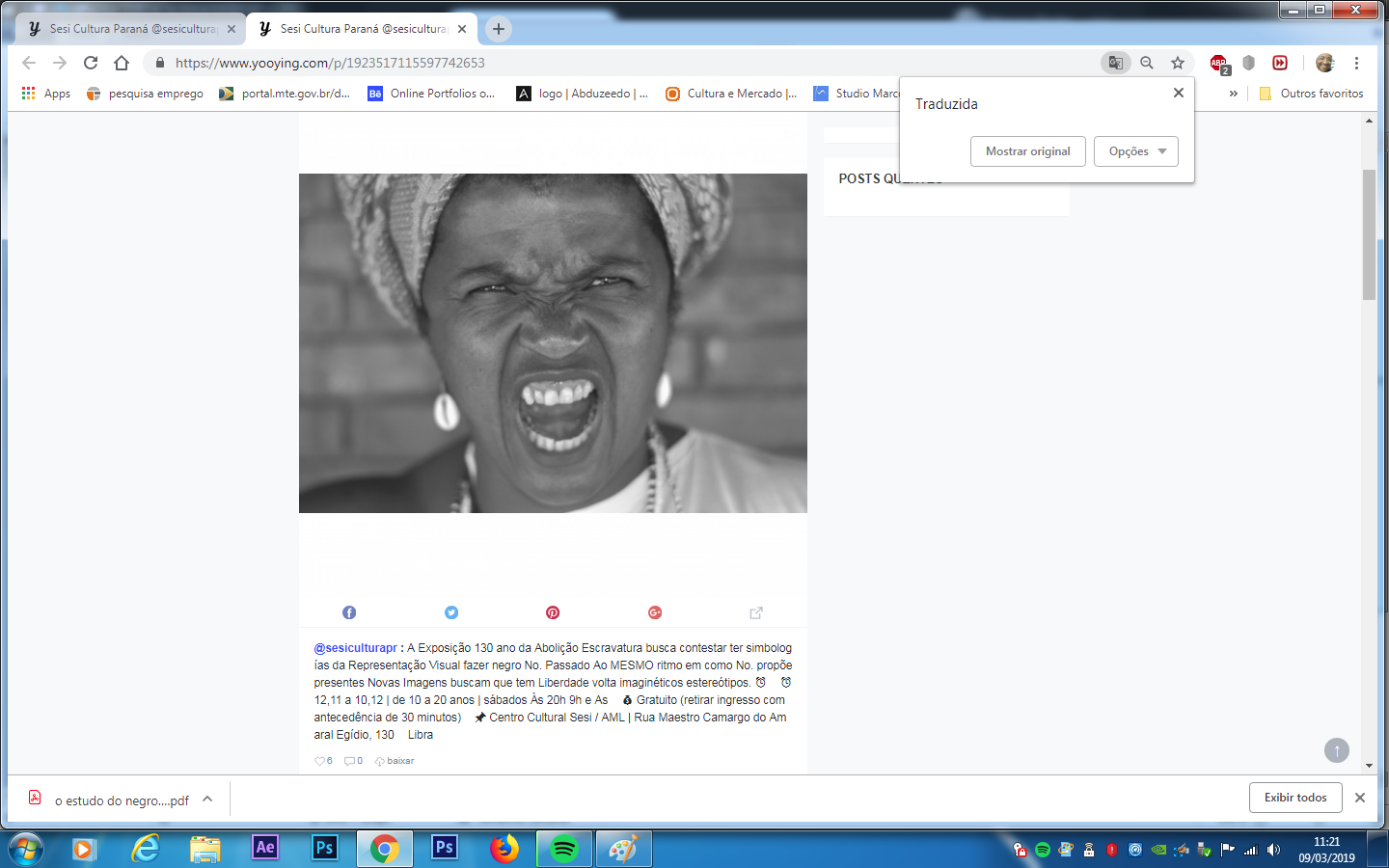Reload the current page
Image resolution: width=1389 pixels, height=868 pixels.
point(91,63)
